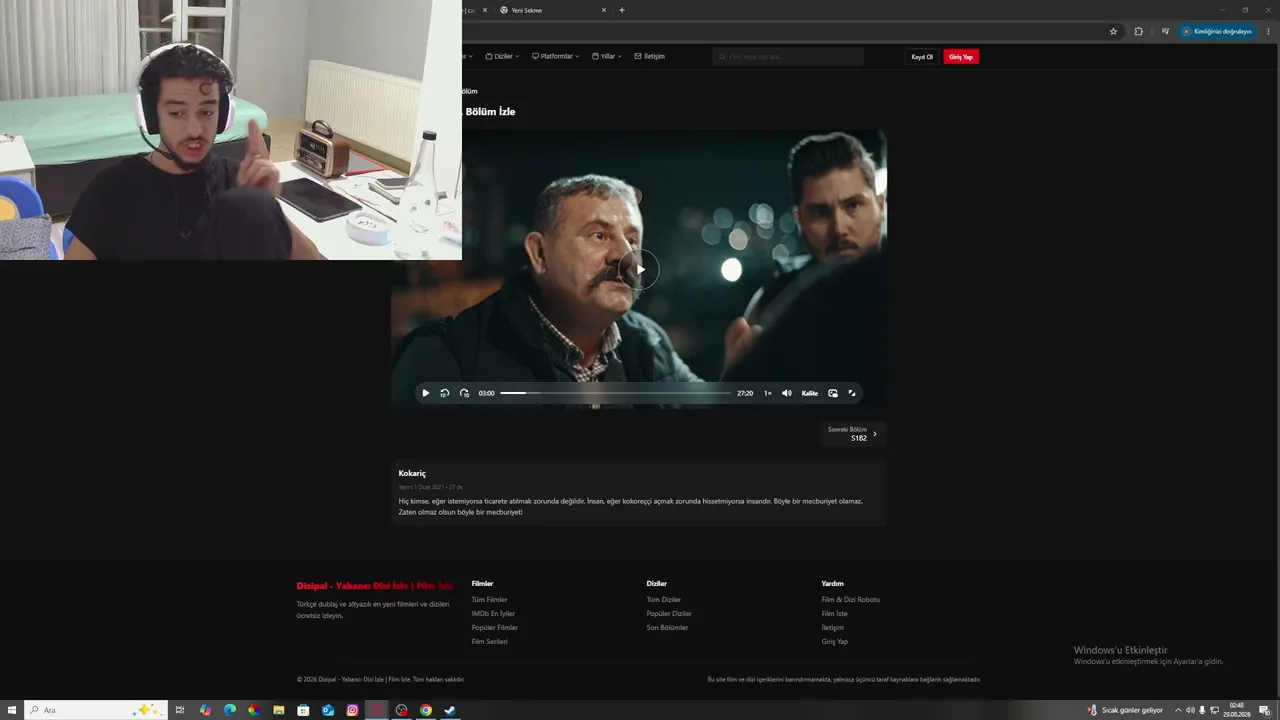1280x720 pixels.
Task: Click the video progress bar
Action: (x=615, y=393)
